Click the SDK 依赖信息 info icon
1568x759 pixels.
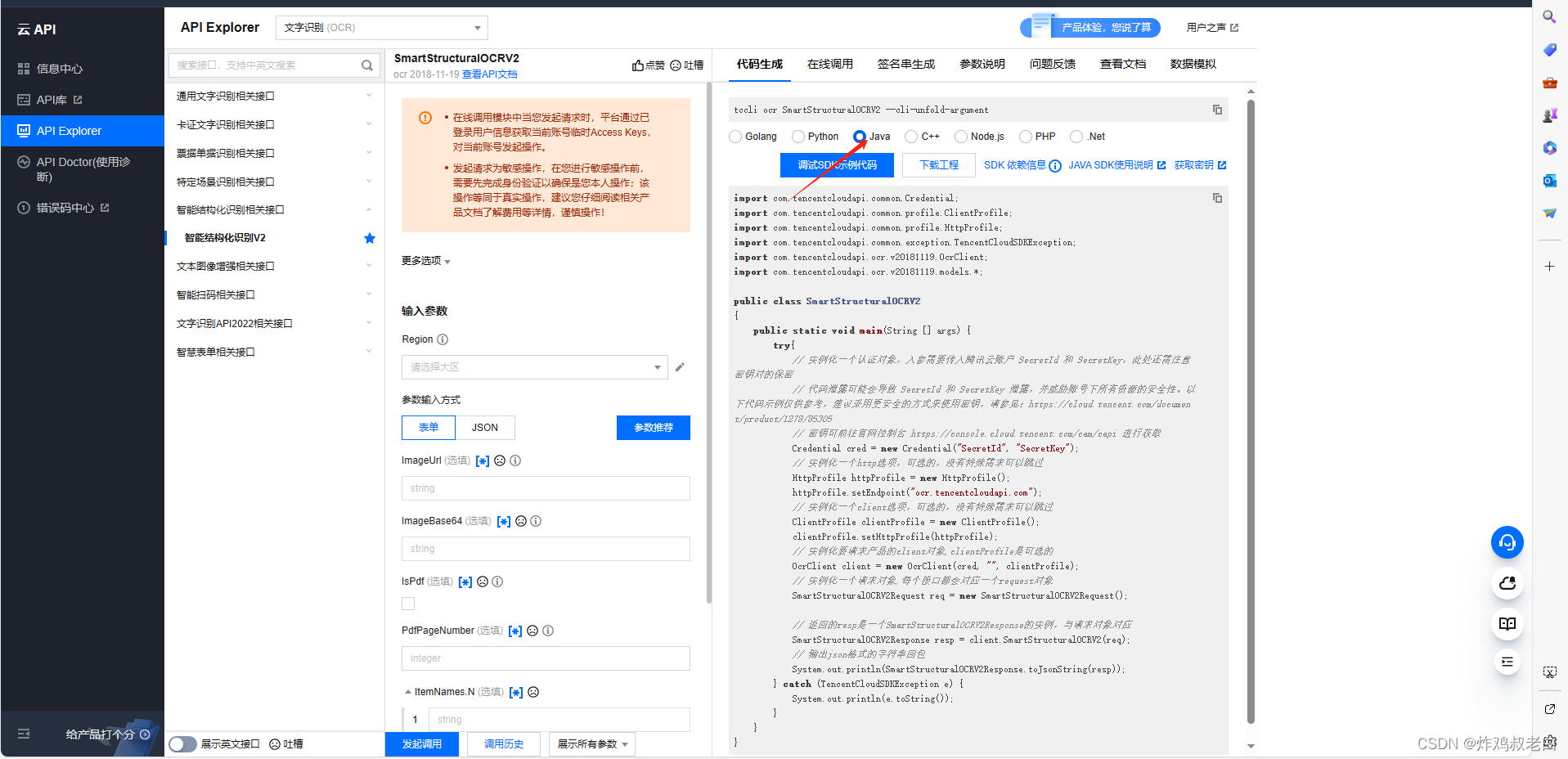coord(1055,166)
